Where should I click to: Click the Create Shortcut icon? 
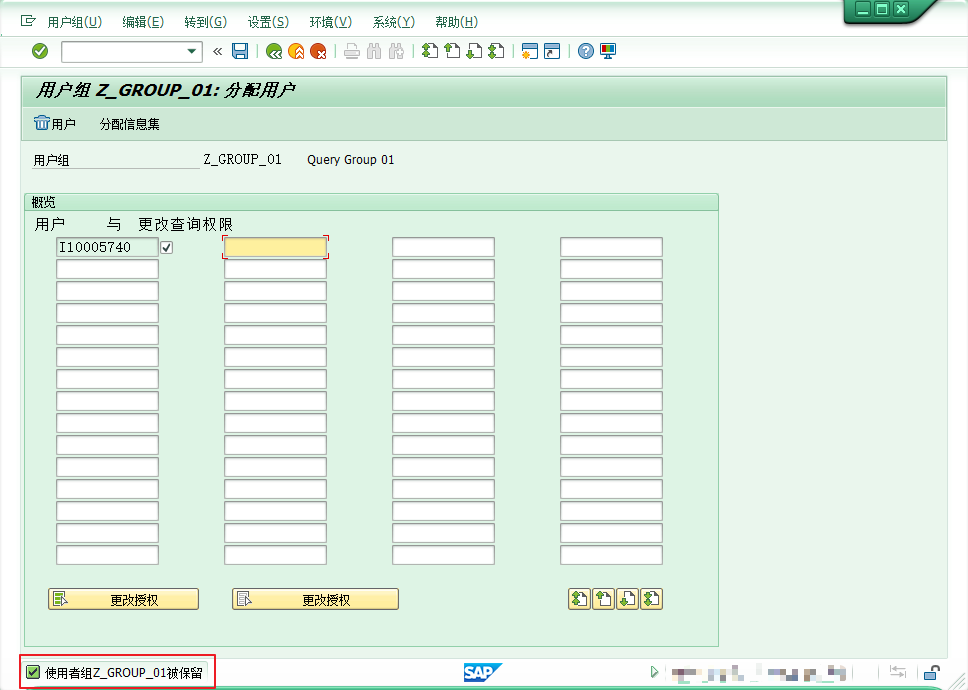(x=552, y=51)
